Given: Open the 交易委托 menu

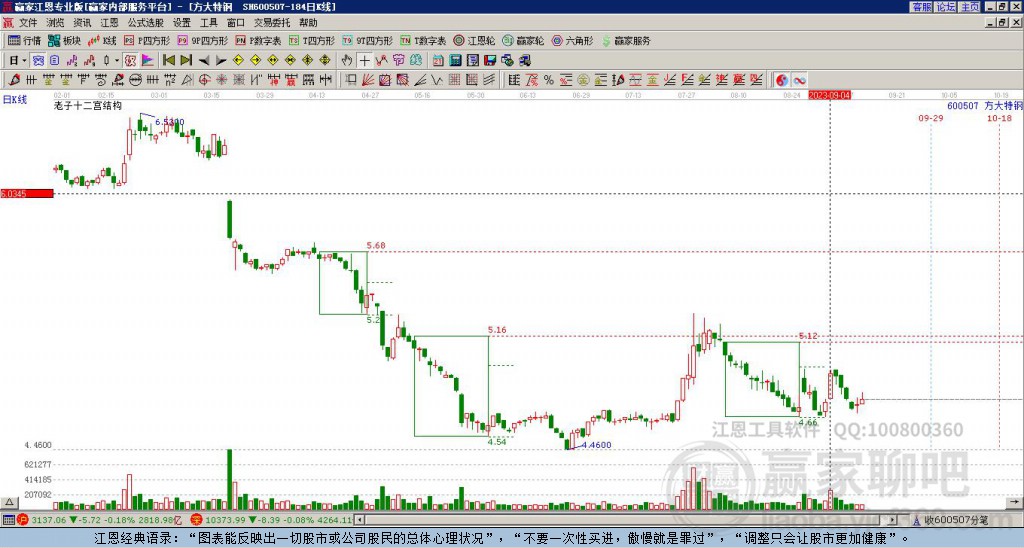Looking at the screenshot, I should (272, 23).
